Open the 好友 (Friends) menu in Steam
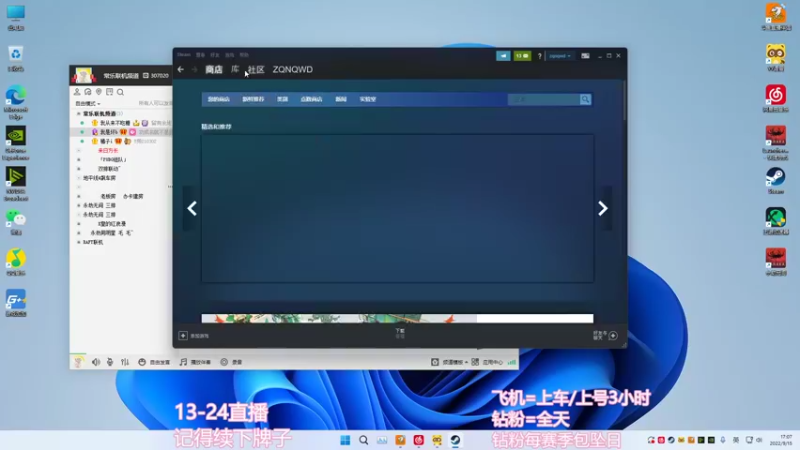The image size is (800, 450). point(215,55)
